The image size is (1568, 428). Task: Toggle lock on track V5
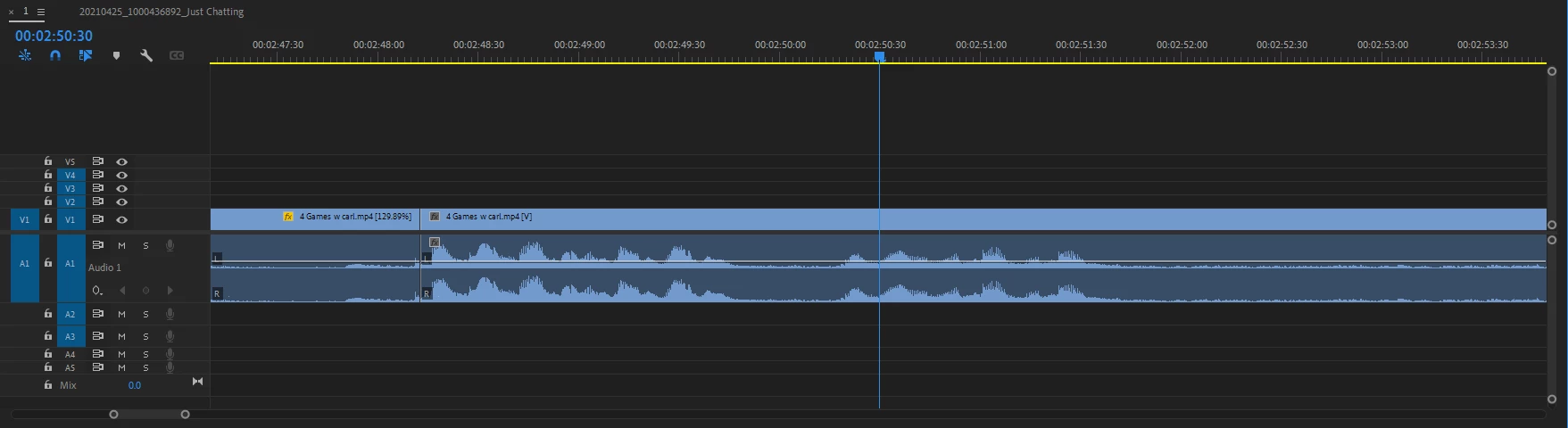pyautogui.click(x=48, y=161)
